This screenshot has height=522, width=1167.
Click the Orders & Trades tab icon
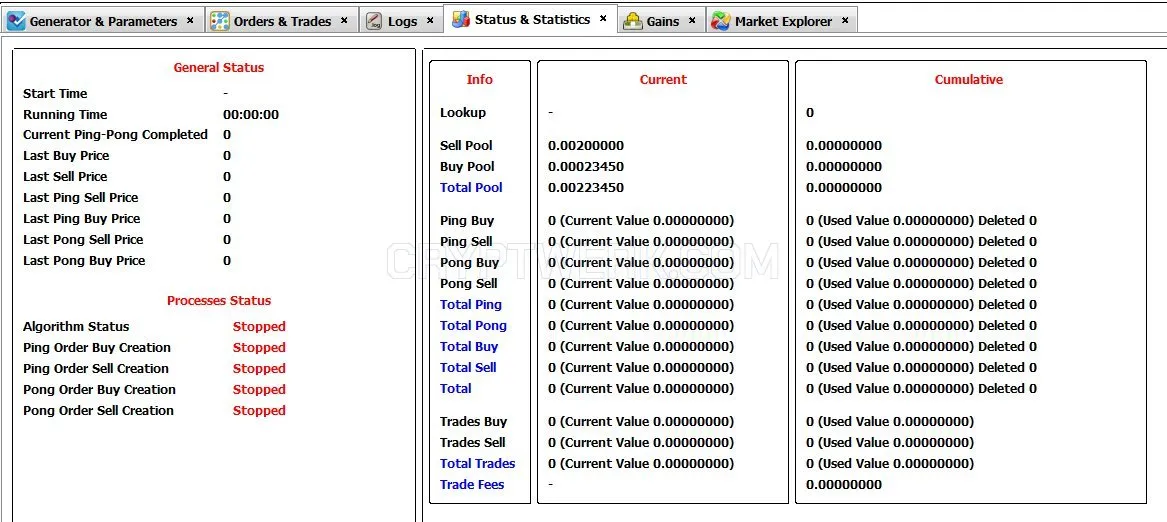point(220,21)
